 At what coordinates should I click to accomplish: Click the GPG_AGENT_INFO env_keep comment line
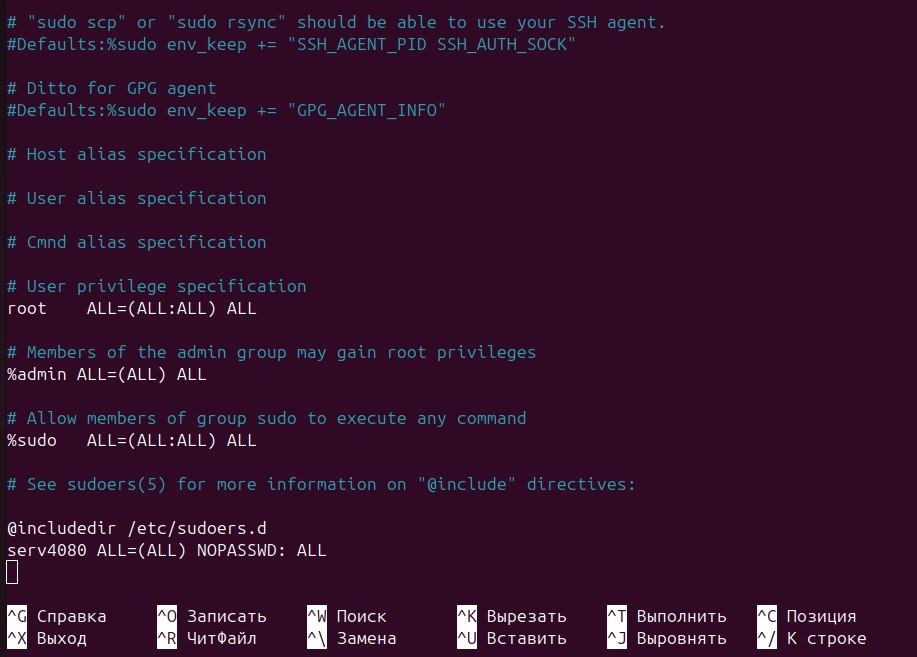[226, 111]
